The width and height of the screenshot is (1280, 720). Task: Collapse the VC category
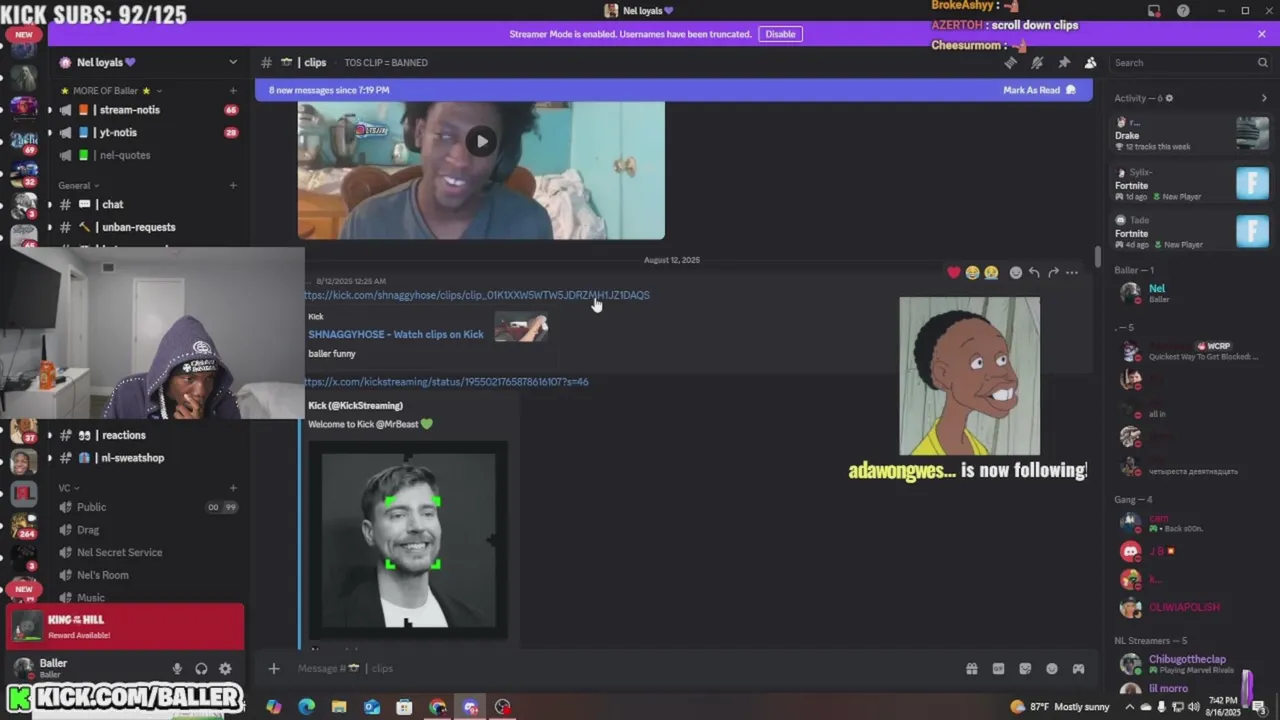click(68, 488)
